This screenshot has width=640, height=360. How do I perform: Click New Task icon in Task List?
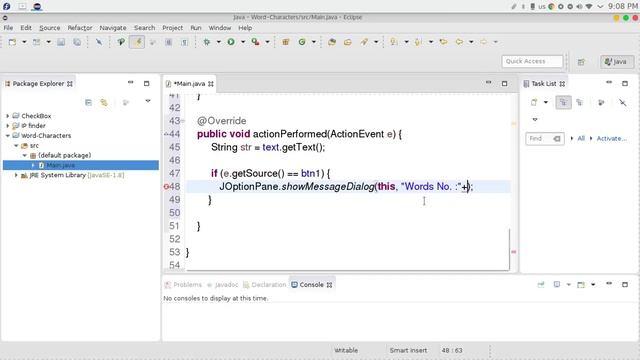534,102
